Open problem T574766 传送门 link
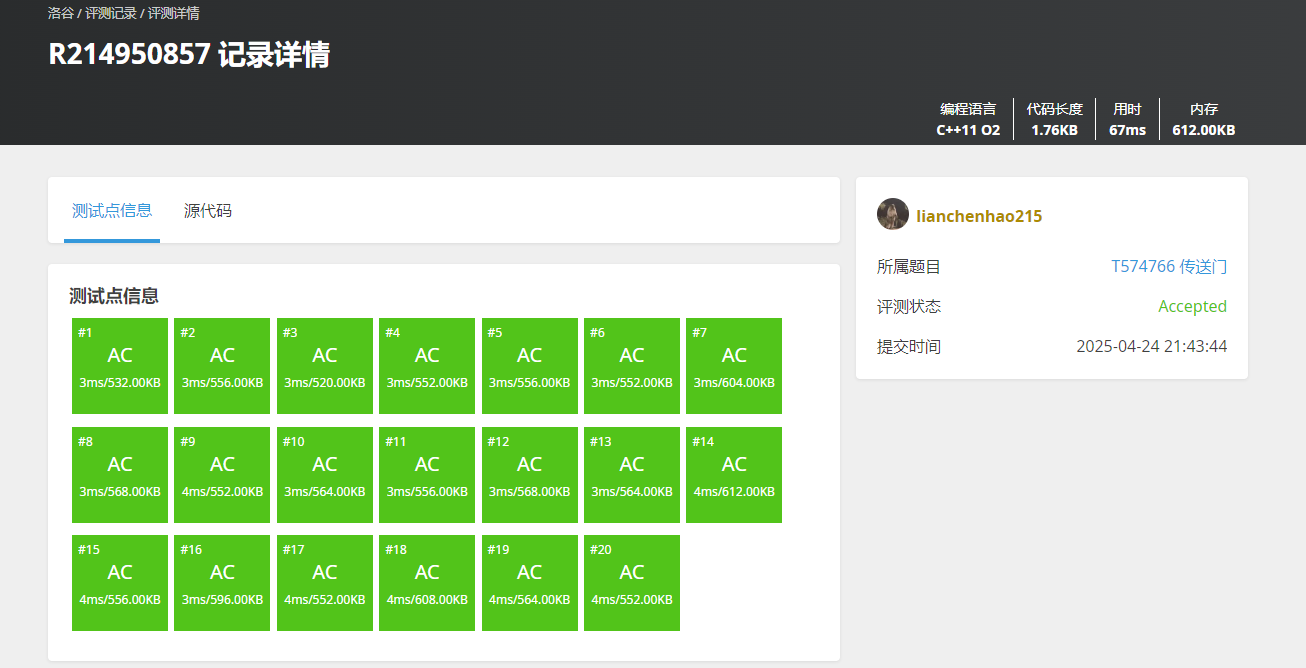 [1168, 267]
